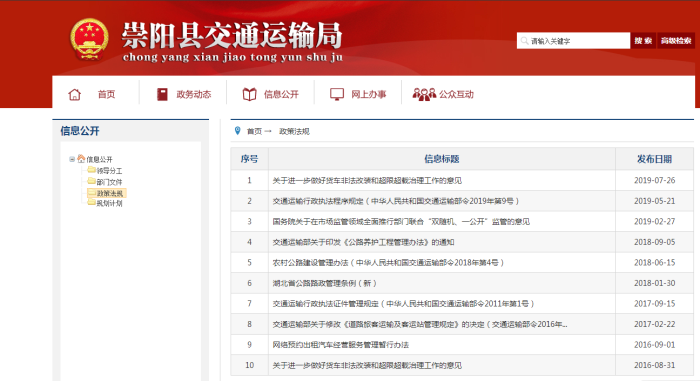
Task: Click the 信息公开 sidebar panel heading
Action: 80,131
